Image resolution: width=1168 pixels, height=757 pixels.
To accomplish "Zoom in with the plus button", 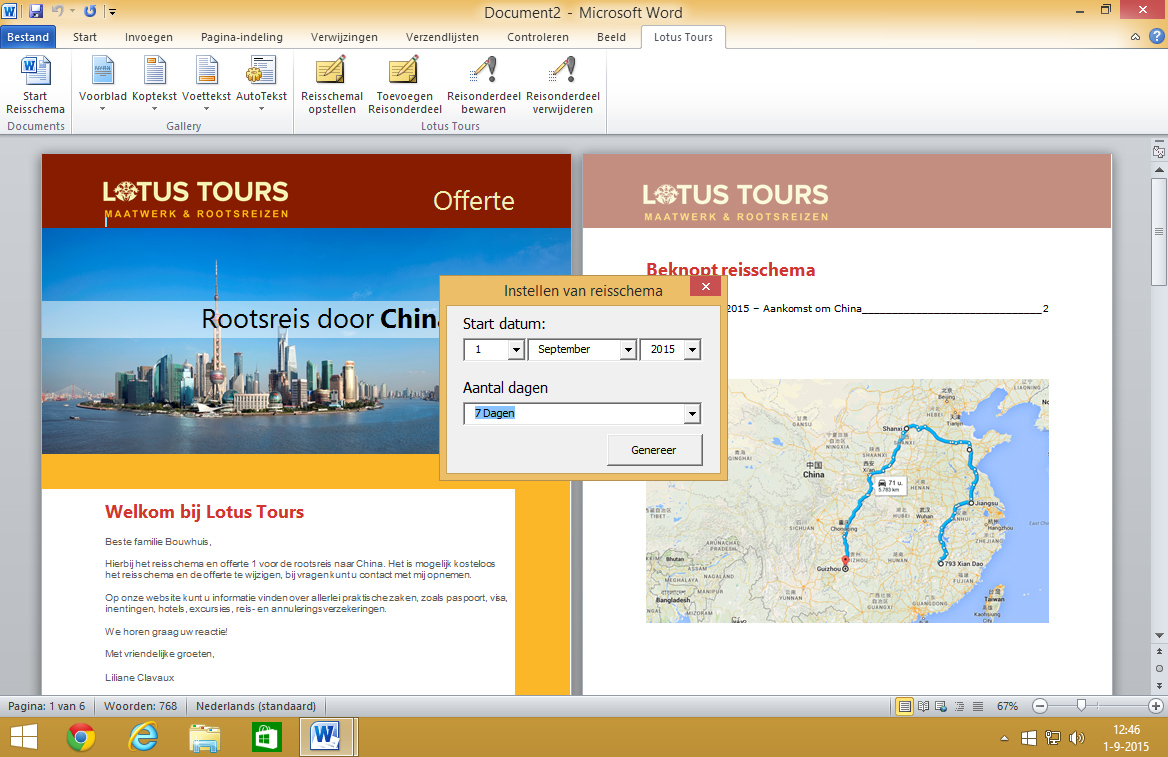I will [1156, 706].
